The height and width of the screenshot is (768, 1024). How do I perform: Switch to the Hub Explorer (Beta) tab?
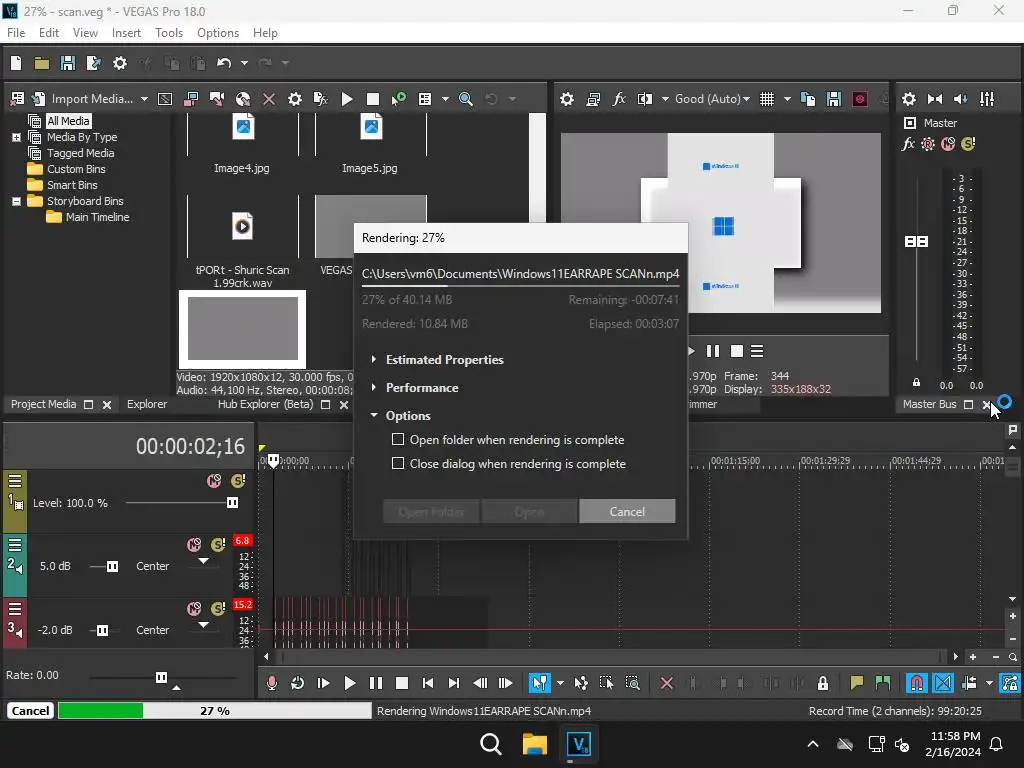coord(265,404)
